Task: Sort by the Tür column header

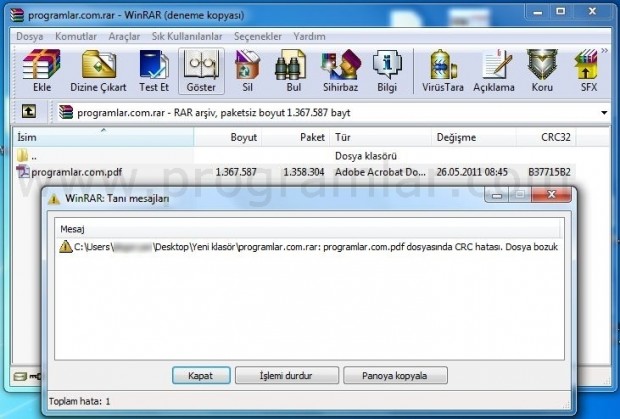Action: (x=380, y=137)
